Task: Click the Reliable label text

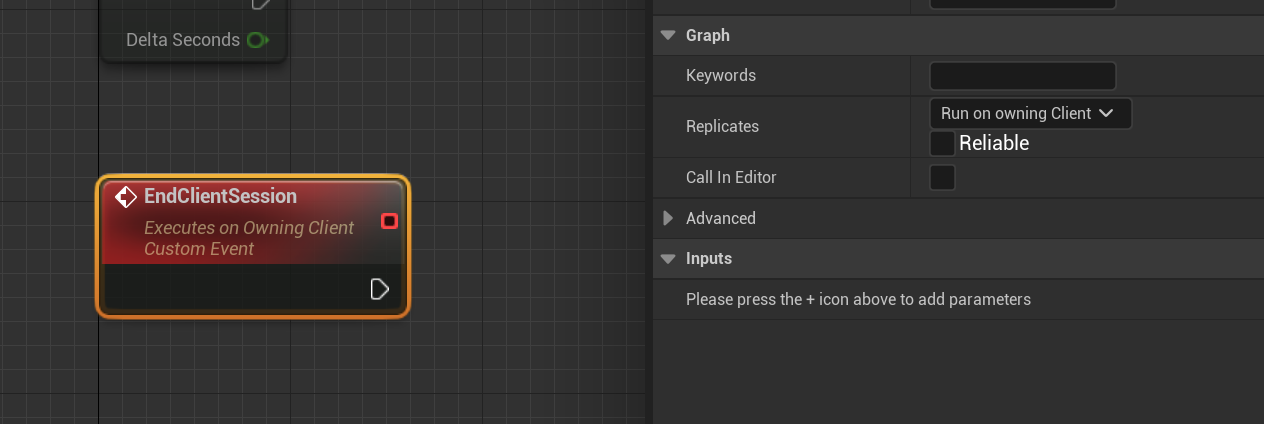Action: 994,143
